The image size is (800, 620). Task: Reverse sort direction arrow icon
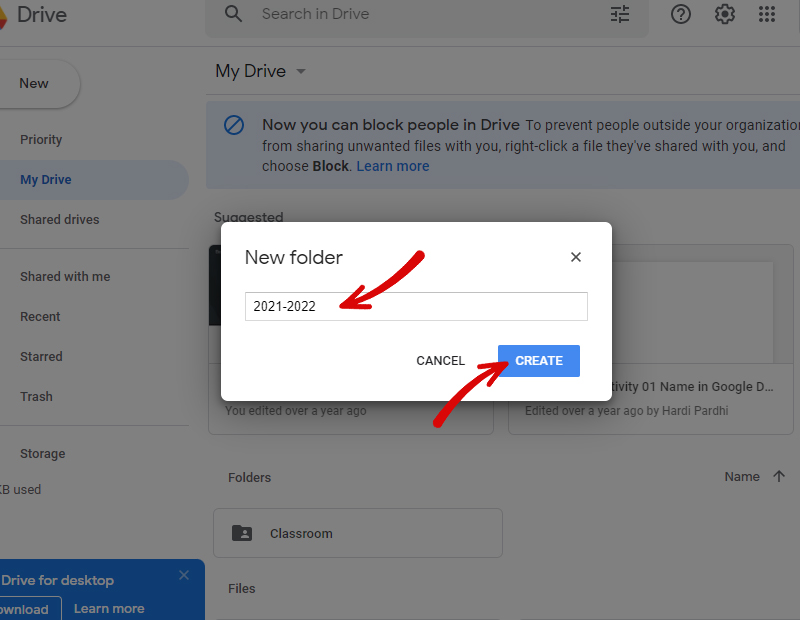click(779, 477)
